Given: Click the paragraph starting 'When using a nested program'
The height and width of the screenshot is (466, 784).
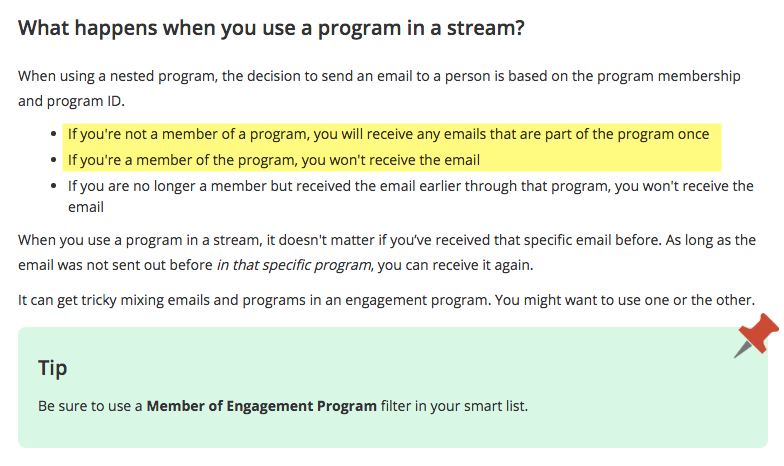Looking at the screenshot, I should click(380, 76).
